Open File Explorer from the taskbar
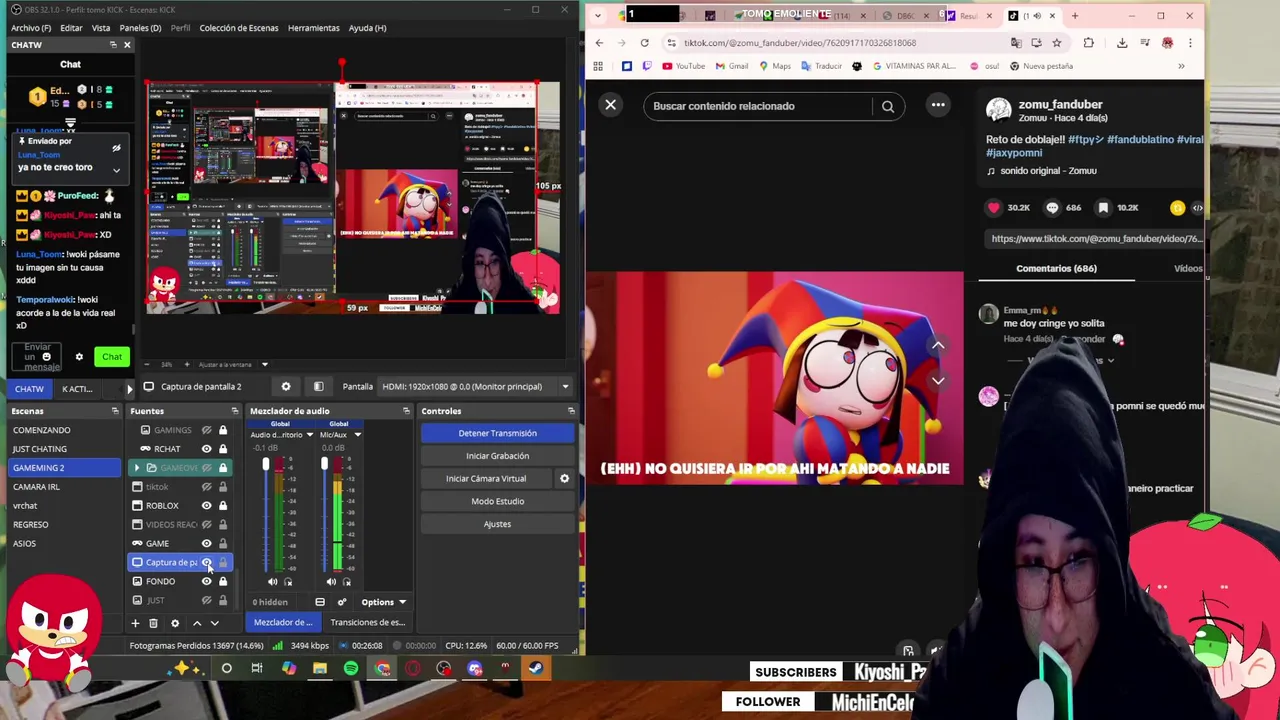The image size is (1280, 720). point(320,668)
